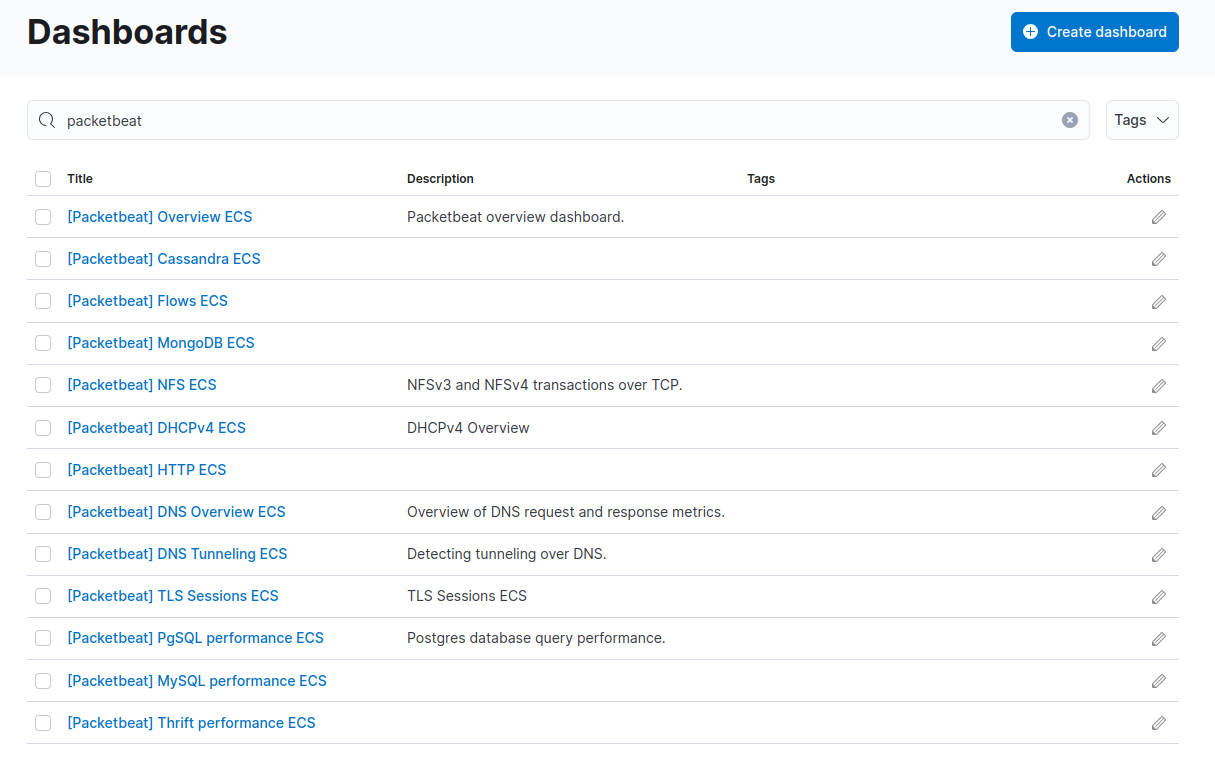Check the Cassandra ECS row checkbox

point(43,259)
